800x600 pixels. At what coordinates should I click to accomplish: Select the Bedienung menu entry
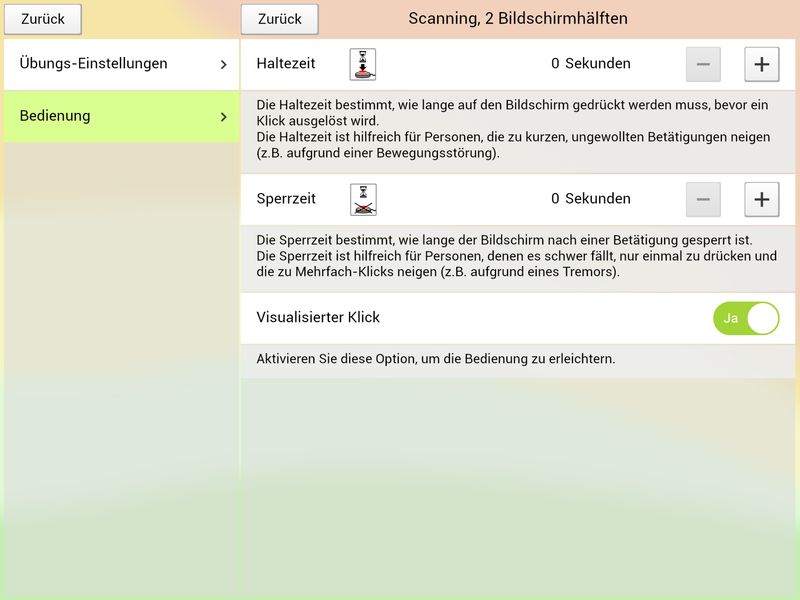coord(55,116)
